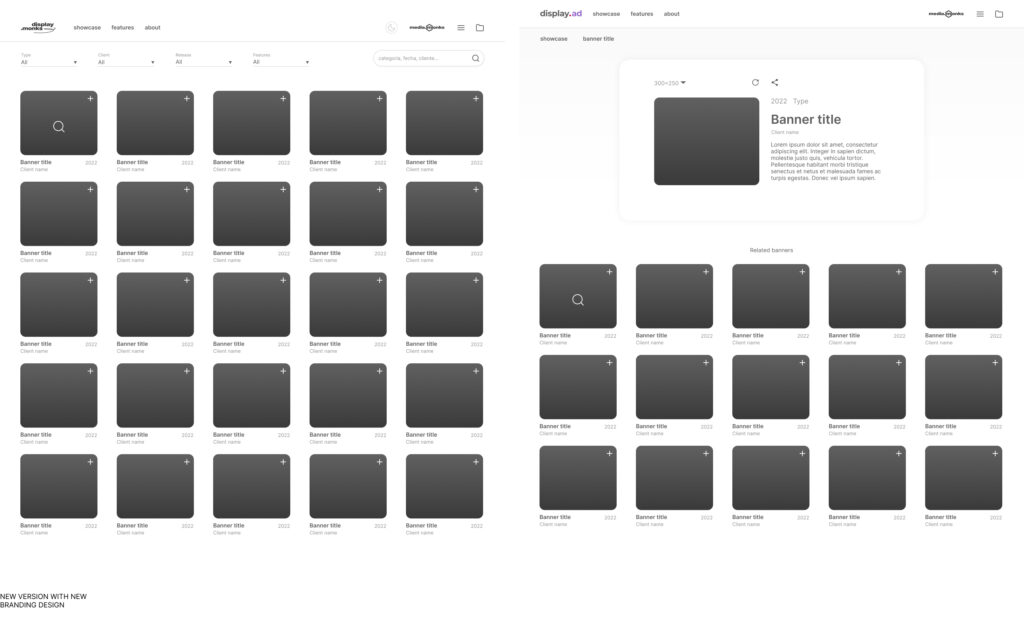
Task: Open the folder icon in the display.monks header
Action: 480,28
